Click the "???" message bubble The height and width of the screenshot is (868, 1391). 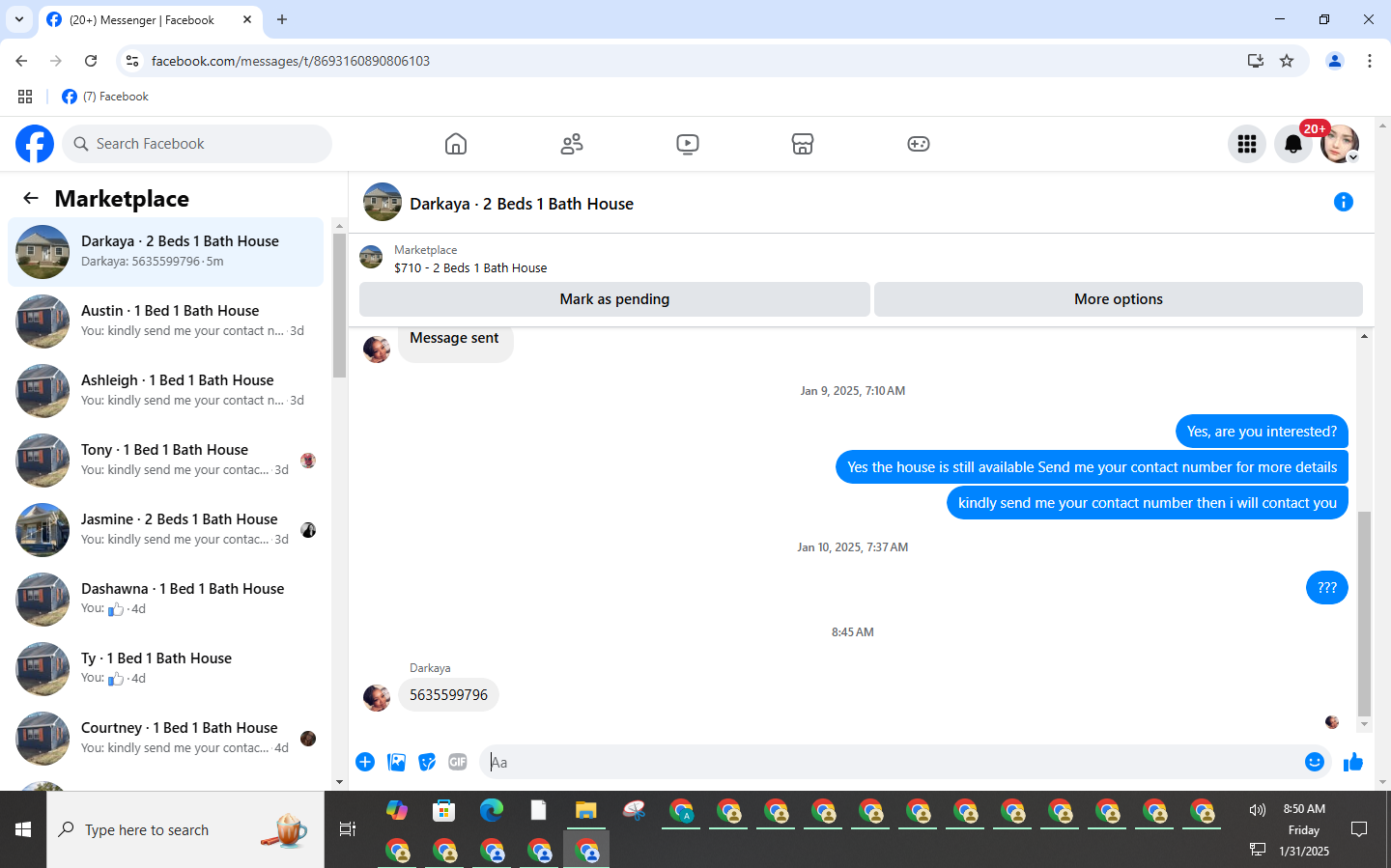click(x=1327, y=588)
